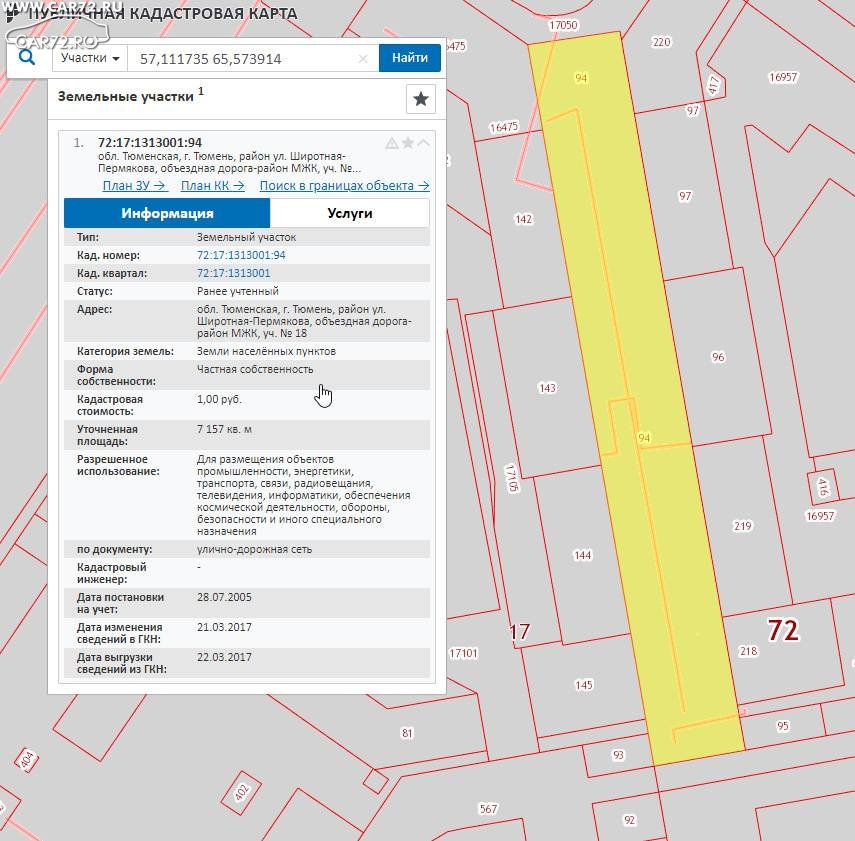Click the Частная собственность value

pyautogui.click(x=255, y=369)
